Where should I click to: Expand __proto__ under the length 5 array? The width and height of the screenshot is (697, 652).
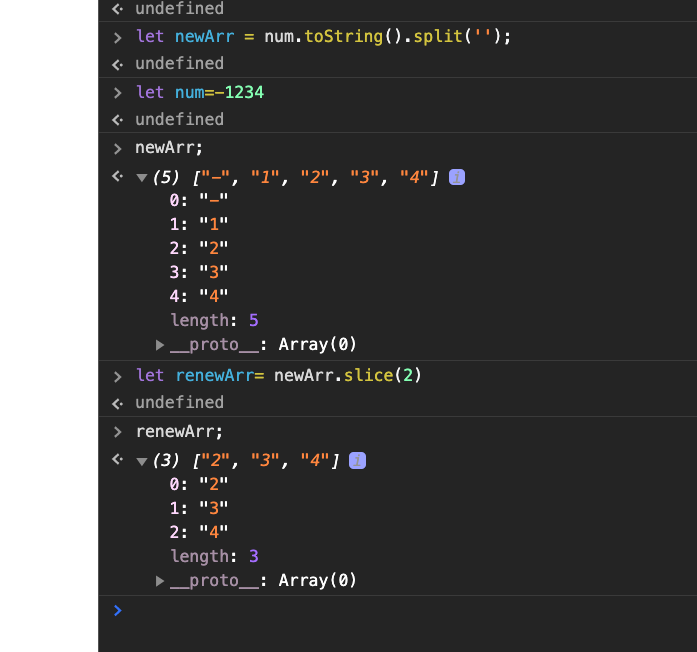[x=160, y=345]
